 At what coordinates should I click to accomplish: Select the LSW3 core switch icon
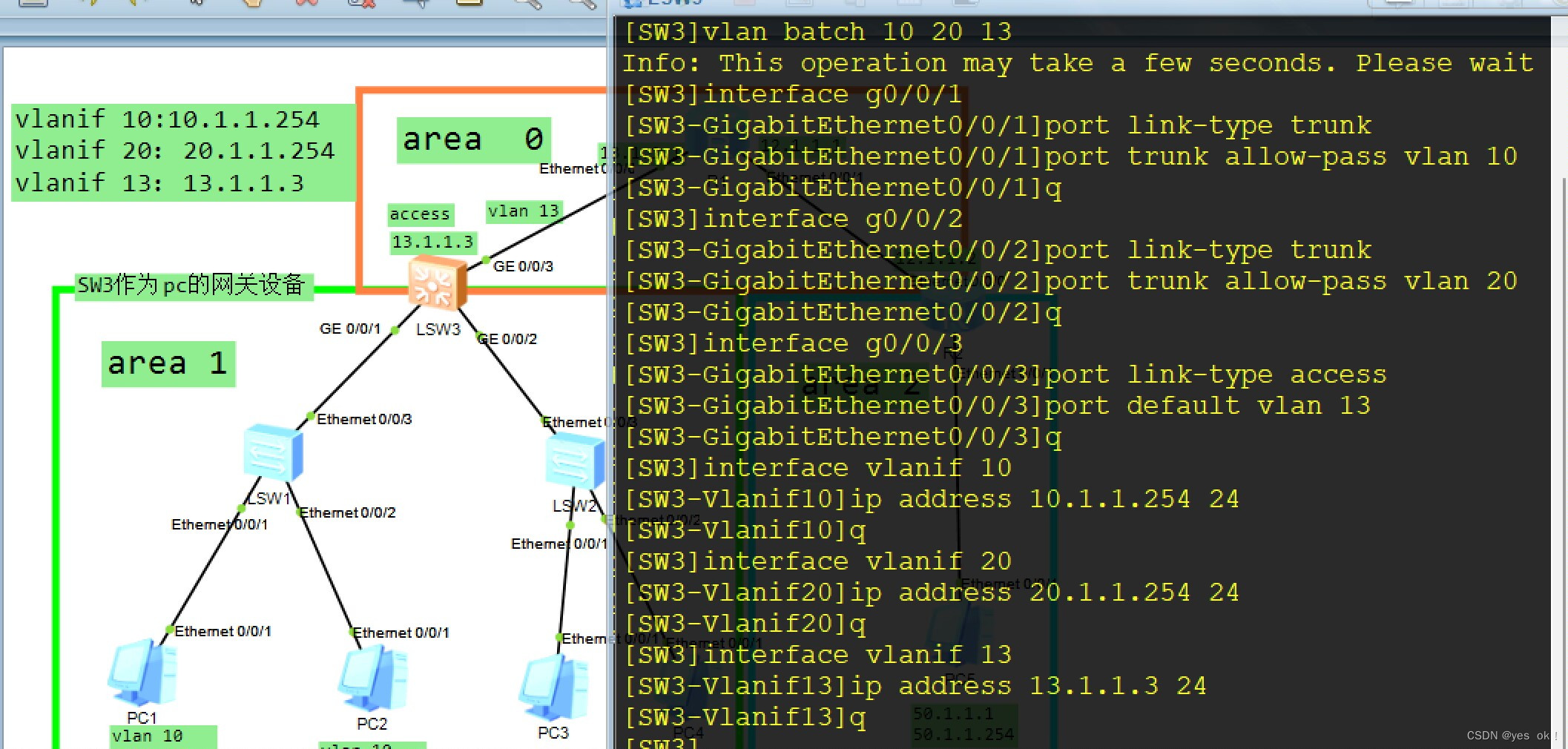coord(437,283)
